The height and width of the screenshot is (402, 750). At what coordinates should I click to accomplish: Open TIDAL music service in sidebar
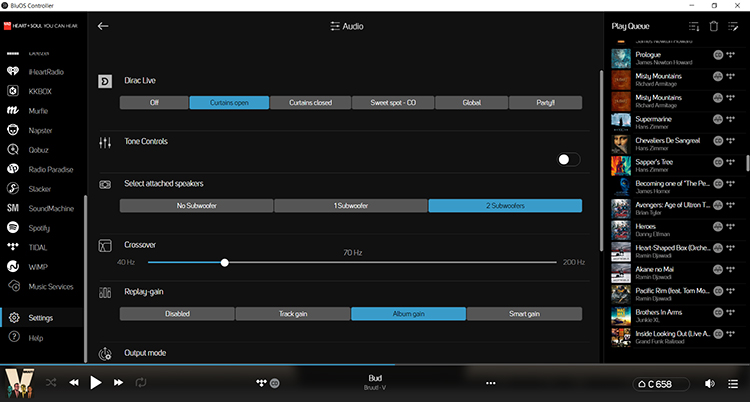[x=38, y=247]
